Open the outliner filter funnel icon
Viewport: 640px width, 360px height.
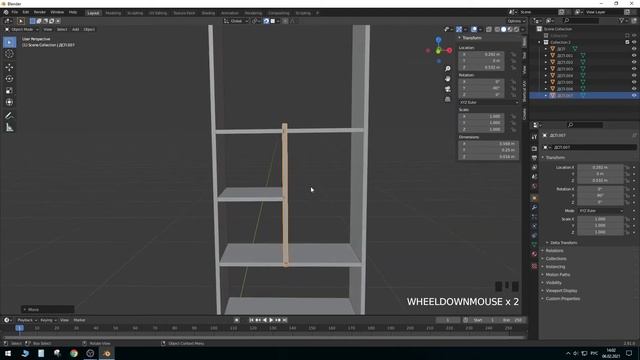(621, 20)
